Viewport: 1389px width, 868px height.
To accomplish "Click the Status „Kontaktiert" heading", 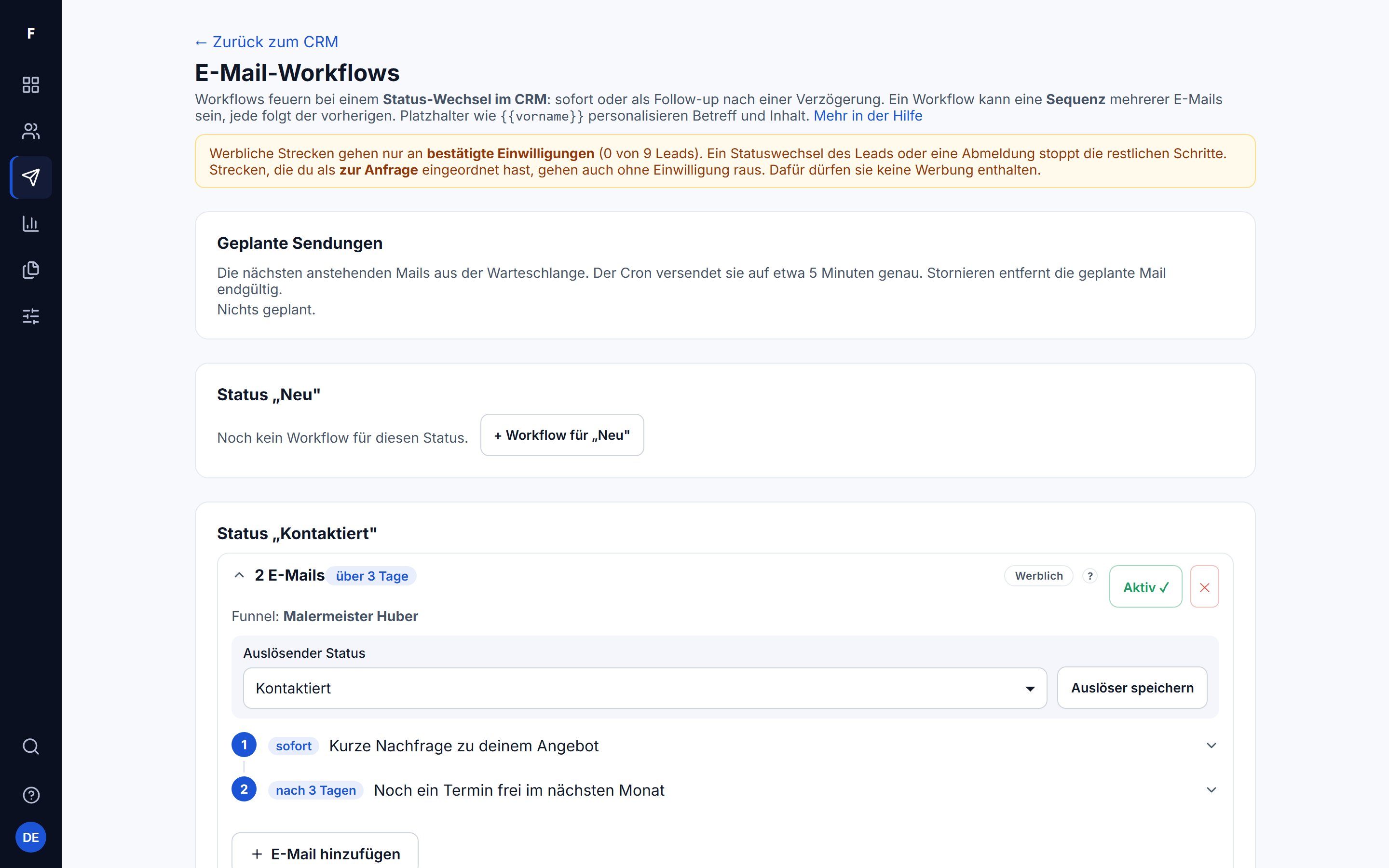I will click(297, 533).
